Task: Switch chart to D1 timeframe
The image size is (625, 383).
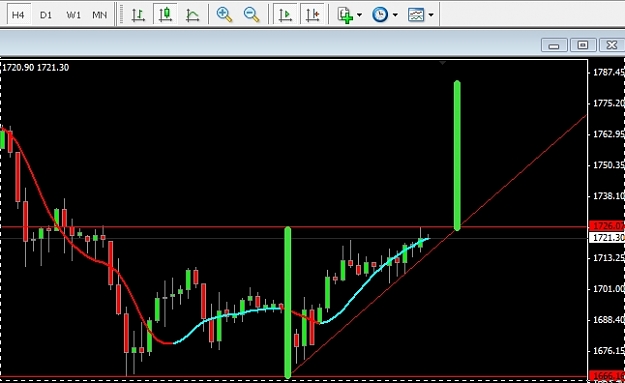Action: (x=45, y=15)
